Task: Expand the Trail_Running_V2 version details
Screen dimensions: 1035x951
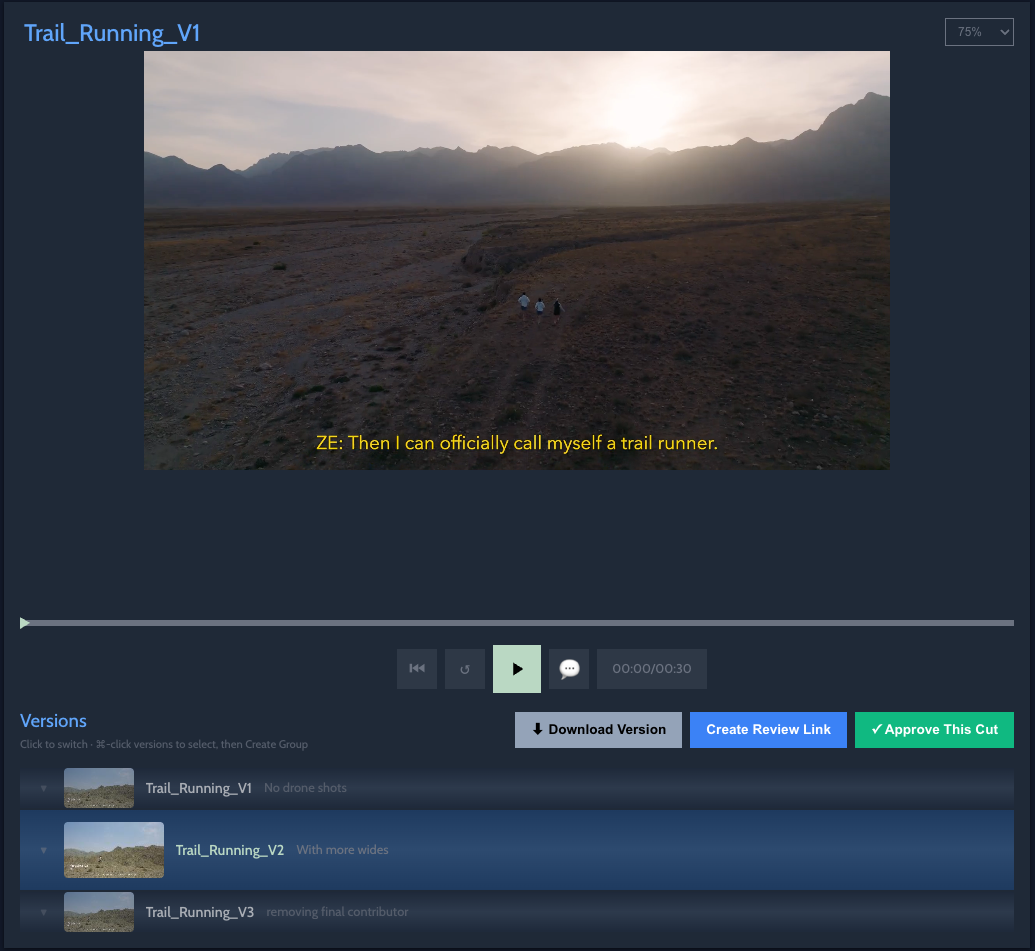Action: (43, 849)
